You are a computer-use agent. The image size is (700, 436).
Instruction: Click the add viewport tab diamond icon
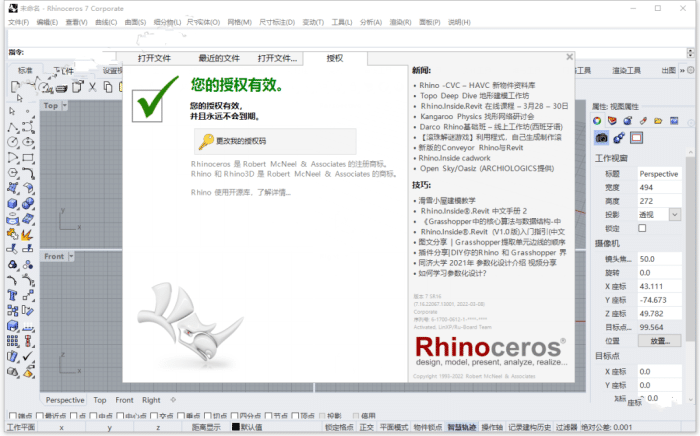click(x=173, y=400)
